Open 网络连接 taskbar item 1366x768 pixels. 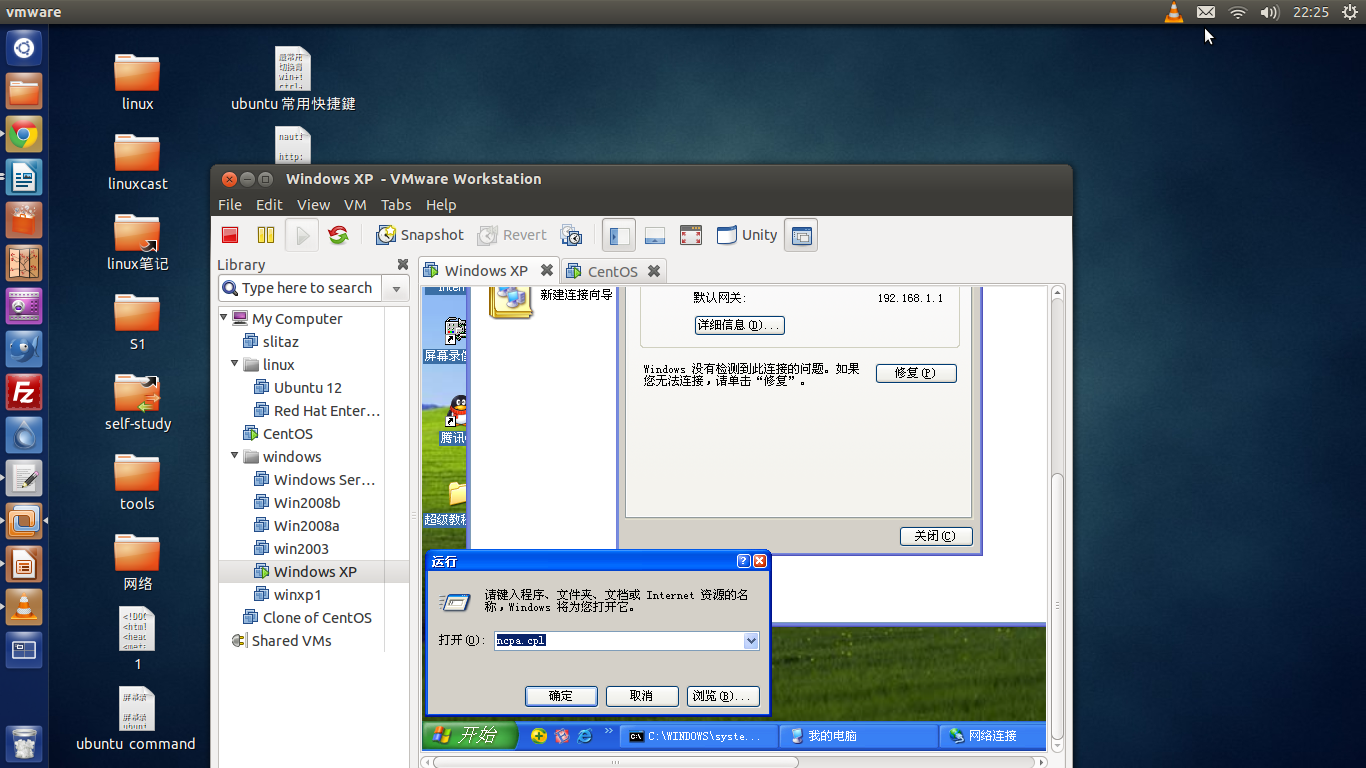(x=993, y=736)
